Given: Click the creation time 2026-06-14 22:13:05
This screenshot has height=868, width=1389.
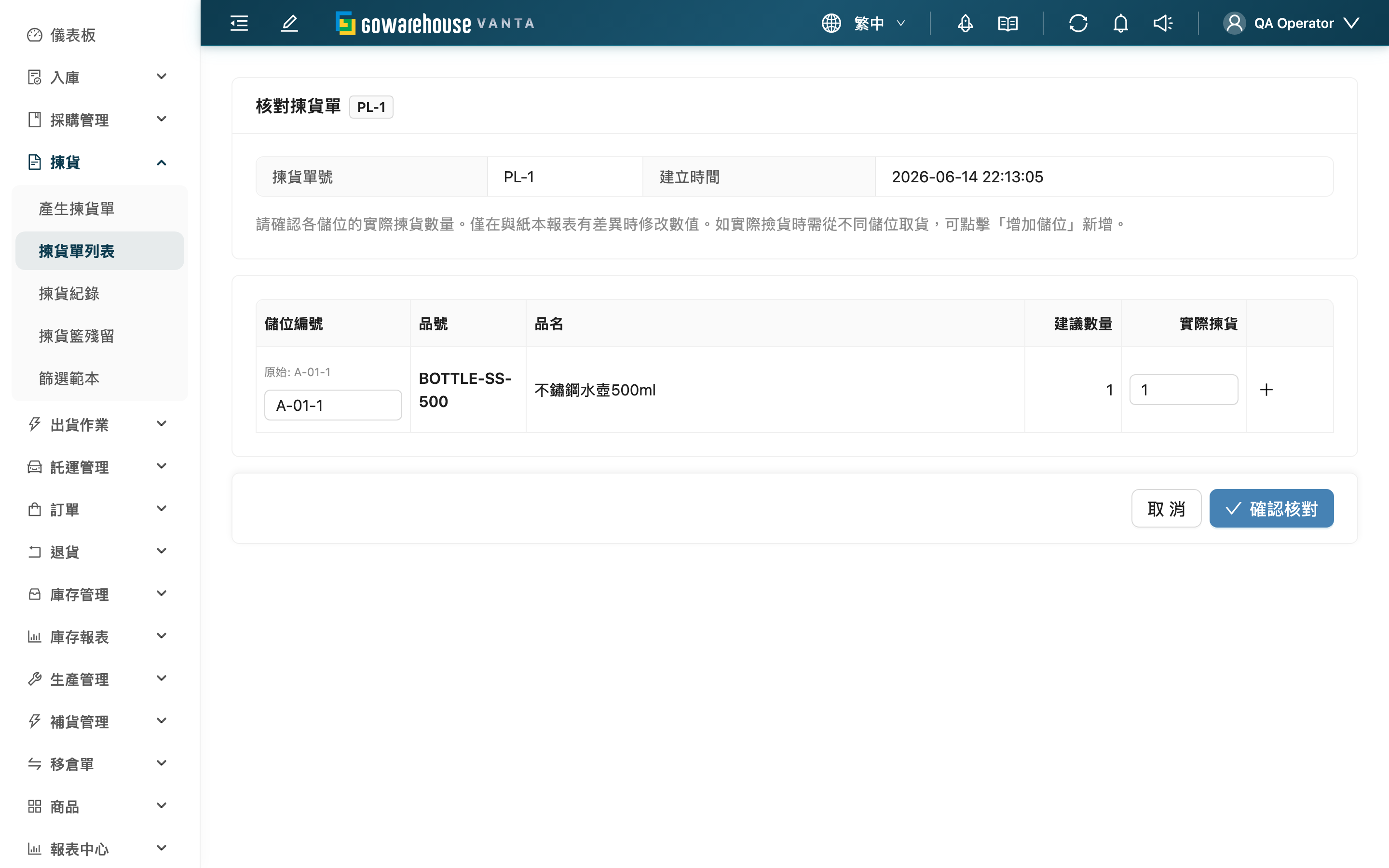Looking at the screenshot, I should point(967,177).
